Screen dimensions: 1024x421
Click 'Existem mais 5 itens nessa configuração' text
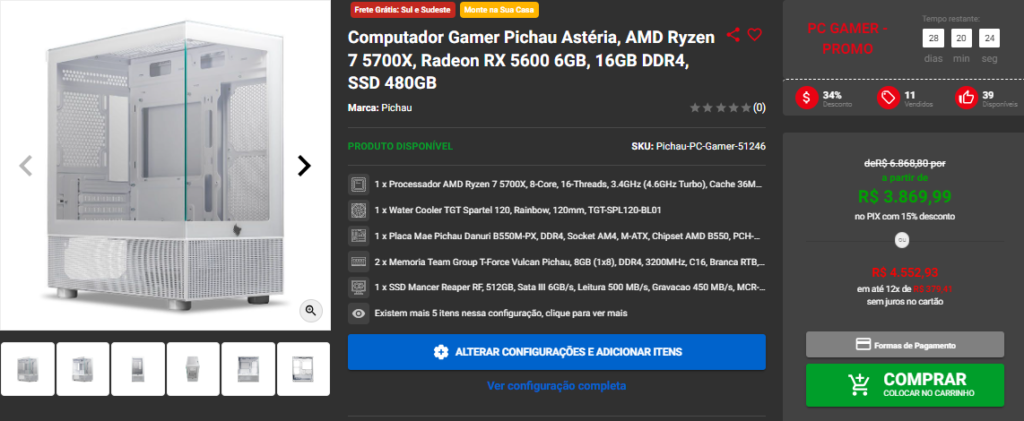click(x=501, y=313)
